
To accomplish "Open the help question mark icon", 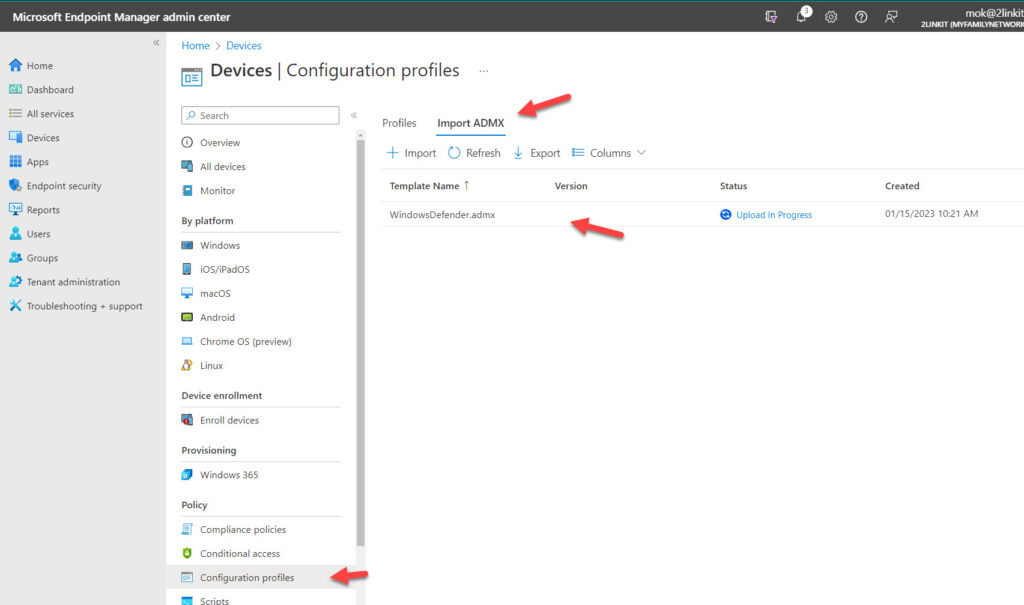I will point(861,17).
